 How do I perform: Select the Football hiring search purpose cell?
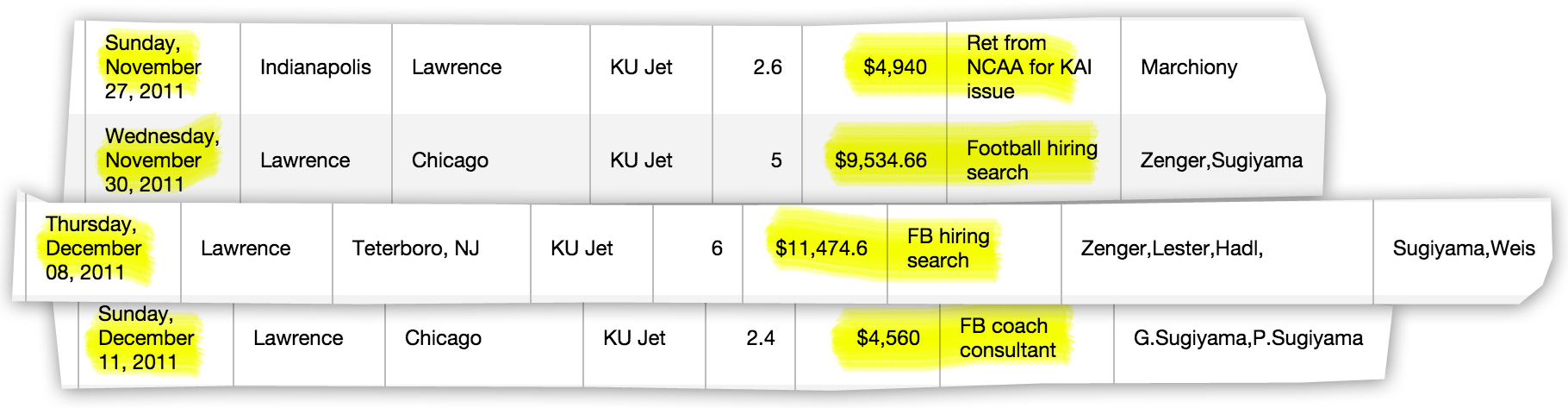pos(1032,160)
